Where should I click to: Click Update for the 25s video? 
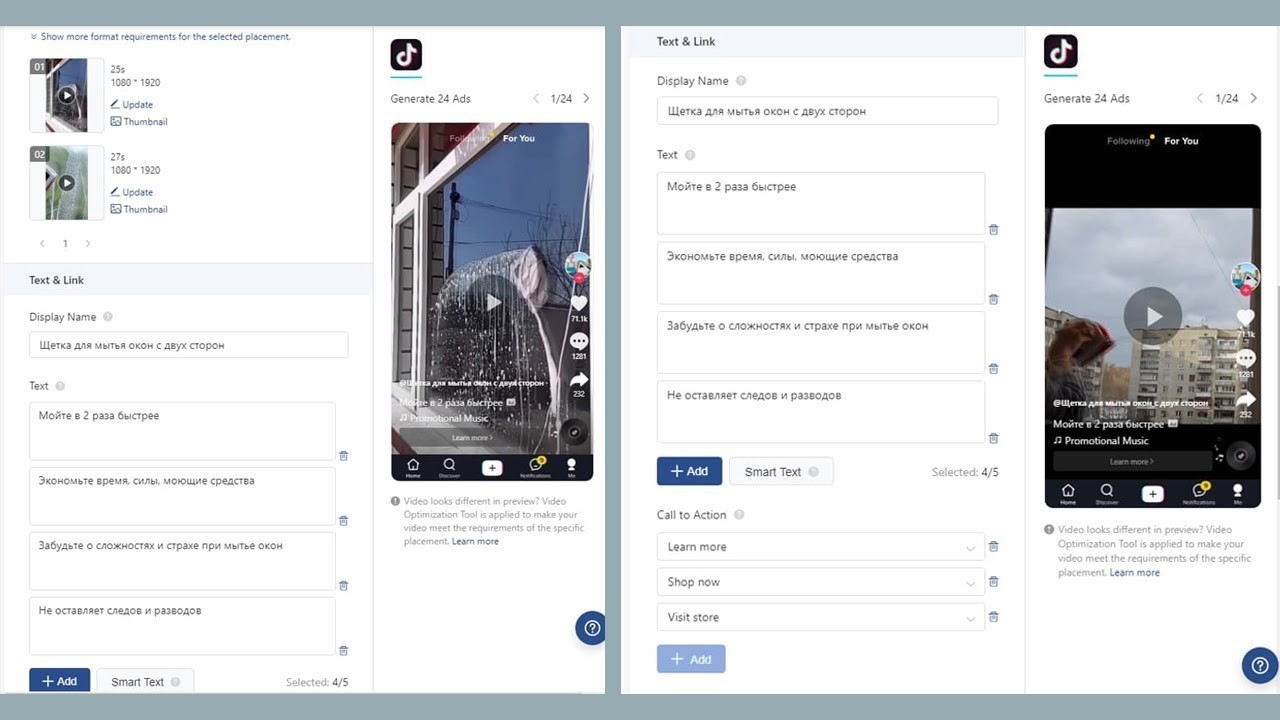[x=132, y=104]
